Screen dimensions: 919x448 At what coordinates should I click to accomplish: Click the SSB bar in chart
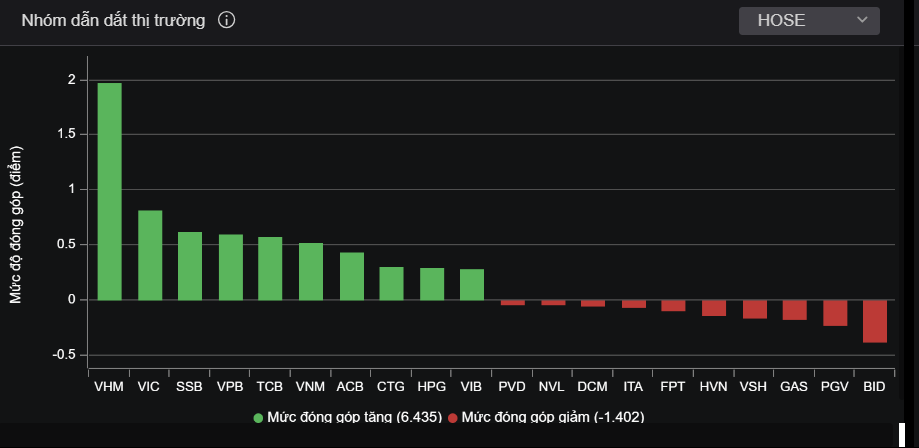190,266
